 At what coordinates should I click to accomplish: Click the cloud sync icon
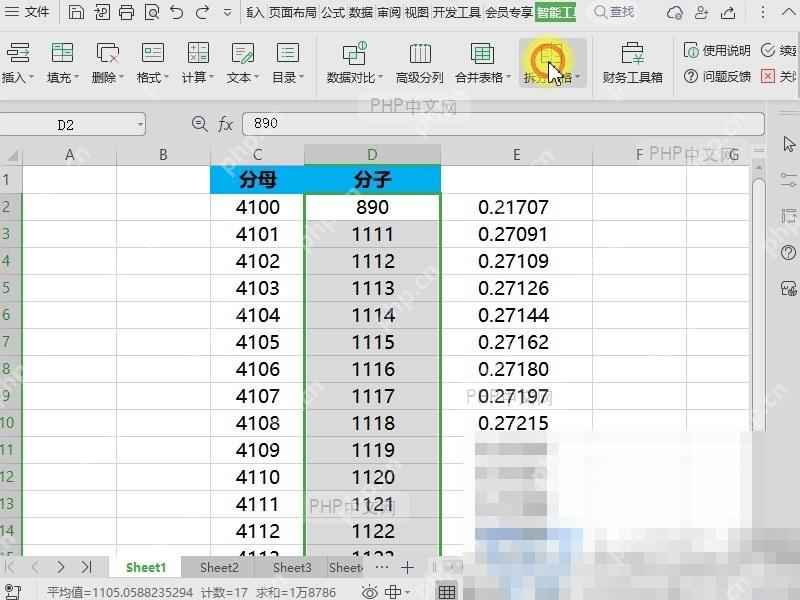pyautogui.click(x=674, y=12)
